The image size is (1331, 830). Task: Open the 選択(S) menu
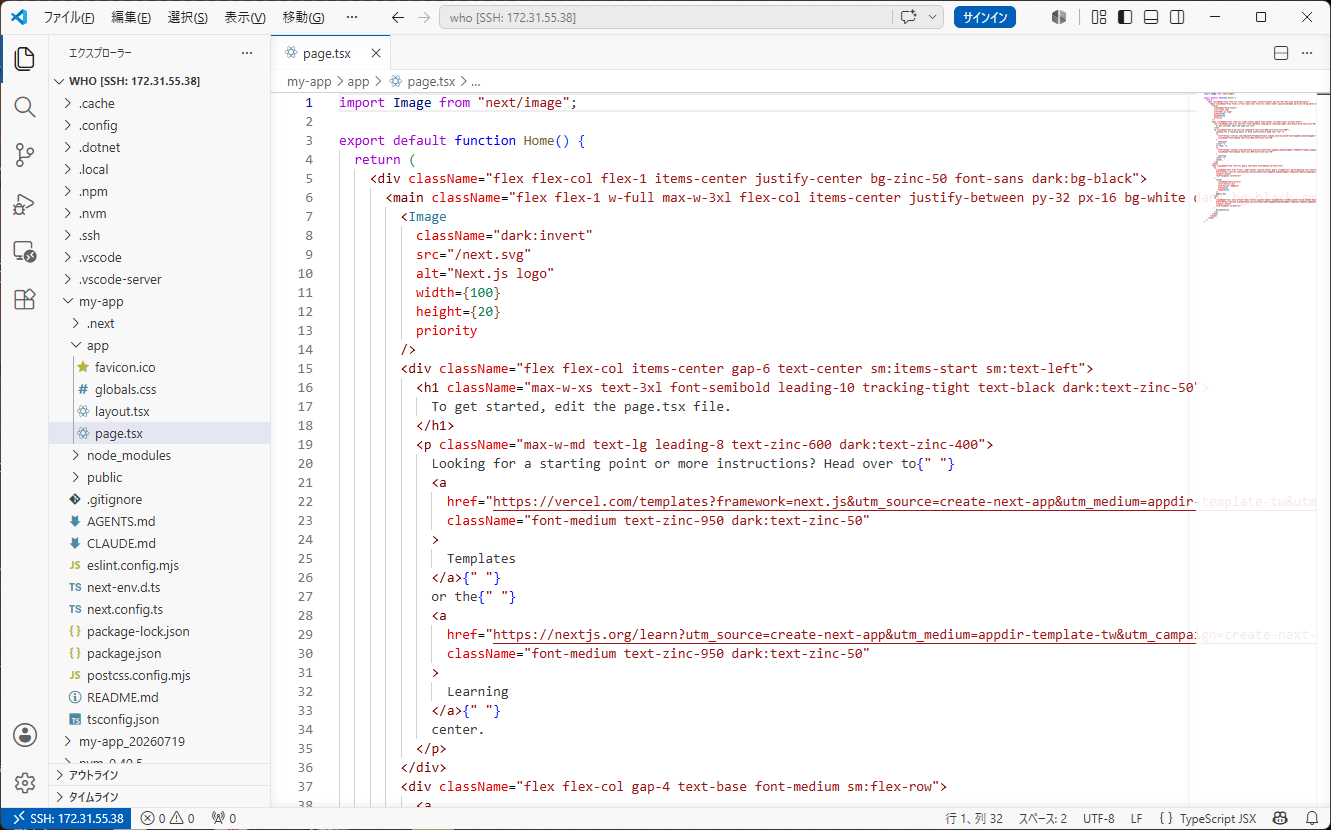point(188,17)
